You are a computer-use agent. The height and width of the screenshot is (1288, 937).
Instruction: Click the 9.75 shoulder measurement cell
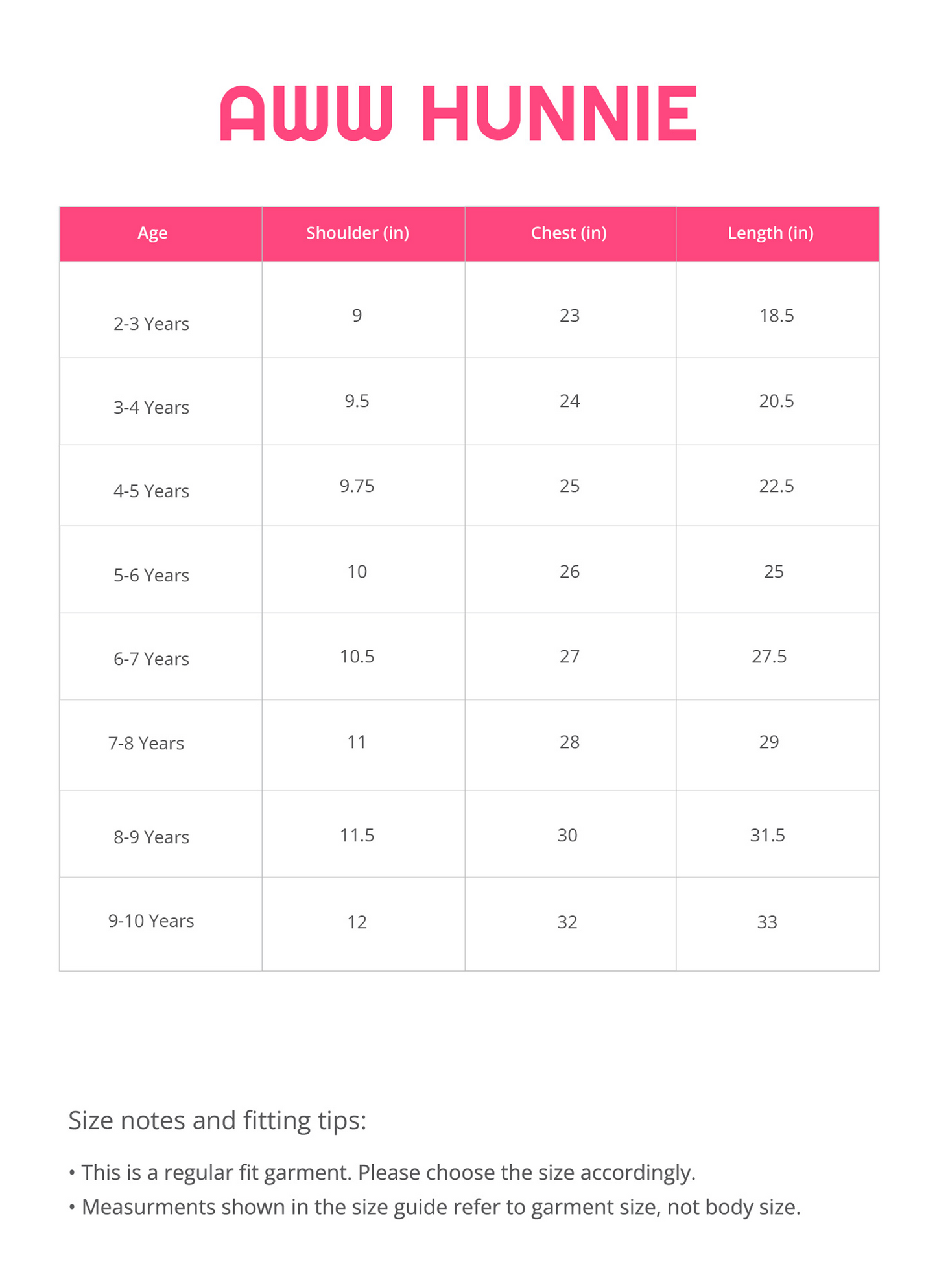coord(357,486)
